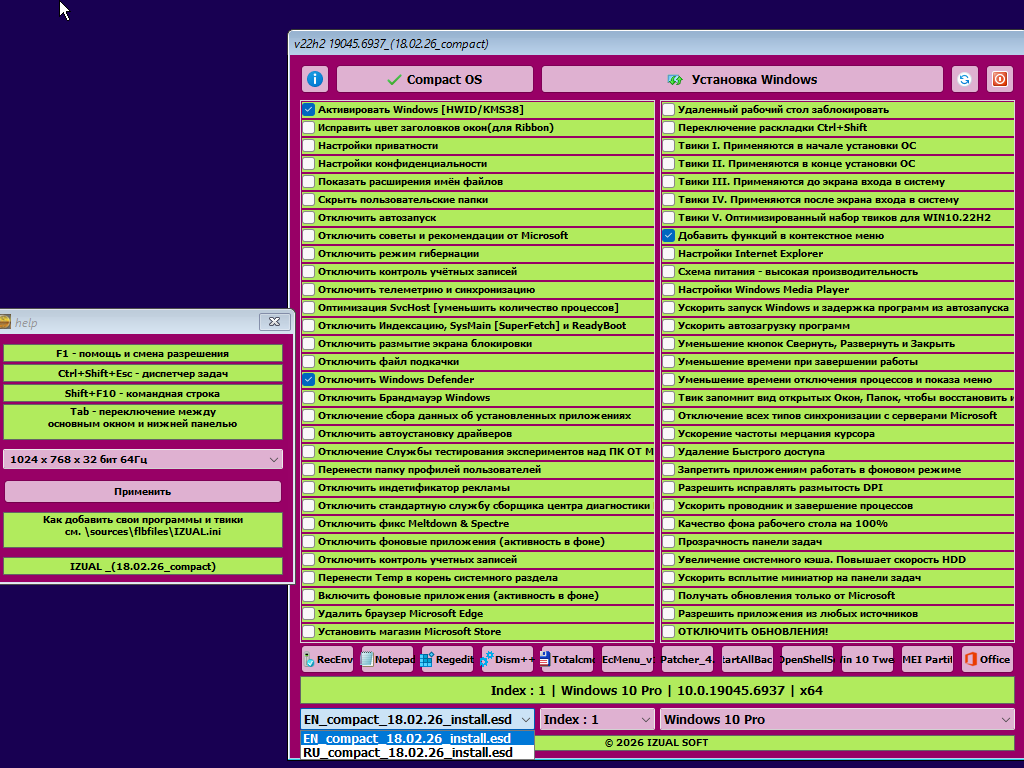The height and width of the screenshot is (768, 1024).
Task: Click the Установка Windows button
Action: (742, 80)
